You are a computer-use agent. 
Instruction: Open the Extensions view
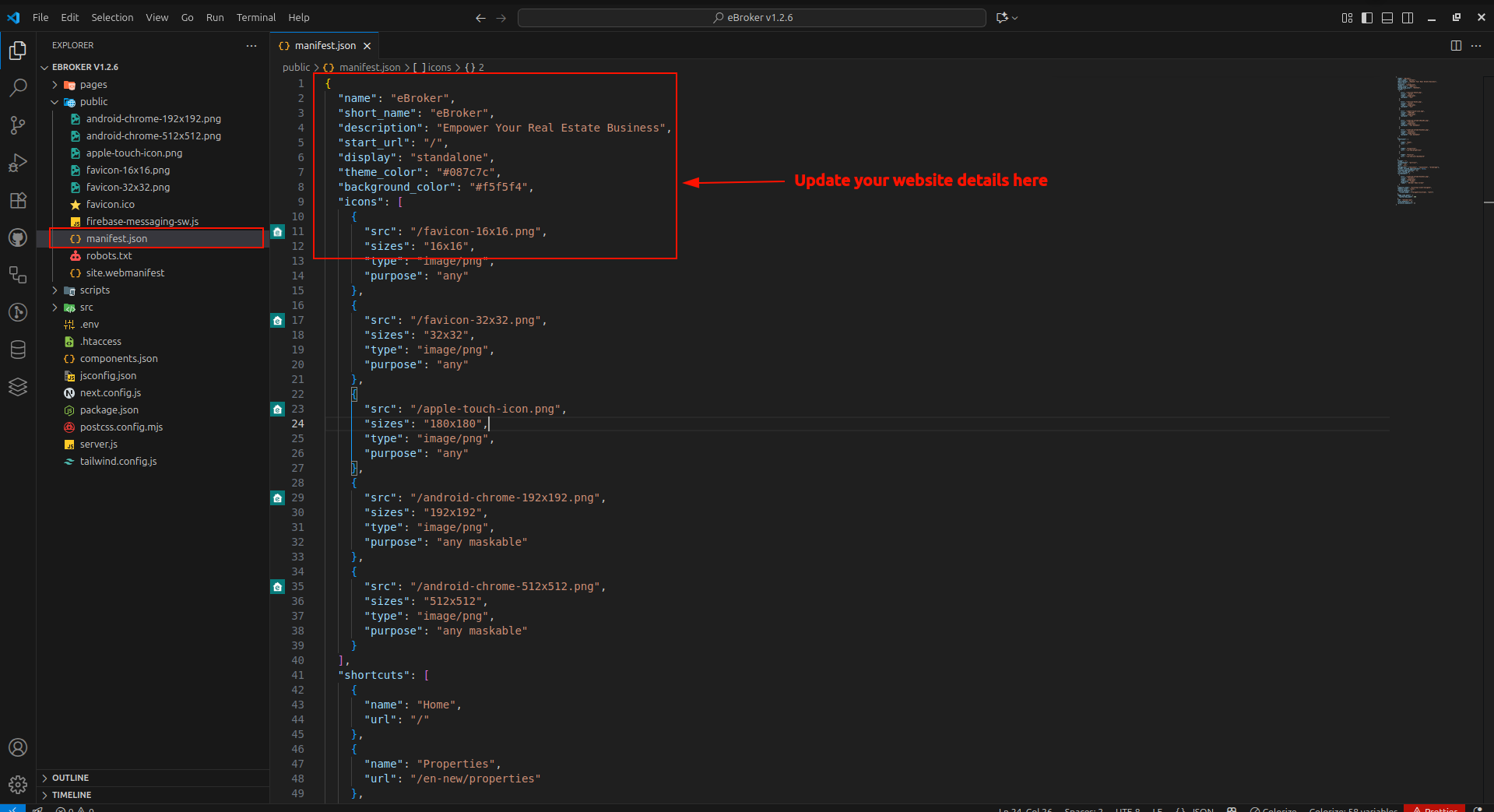click(x=18, y=200)
